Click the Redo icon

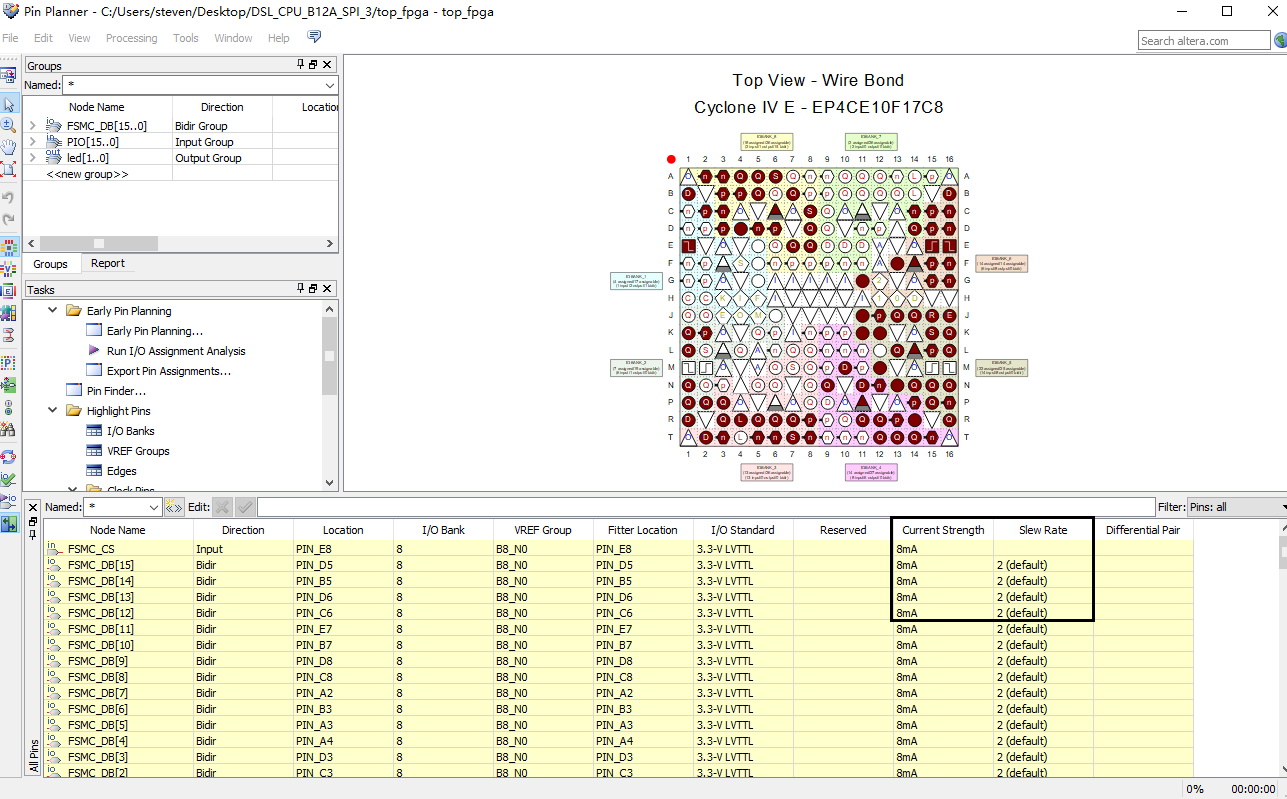click(10, 216)
